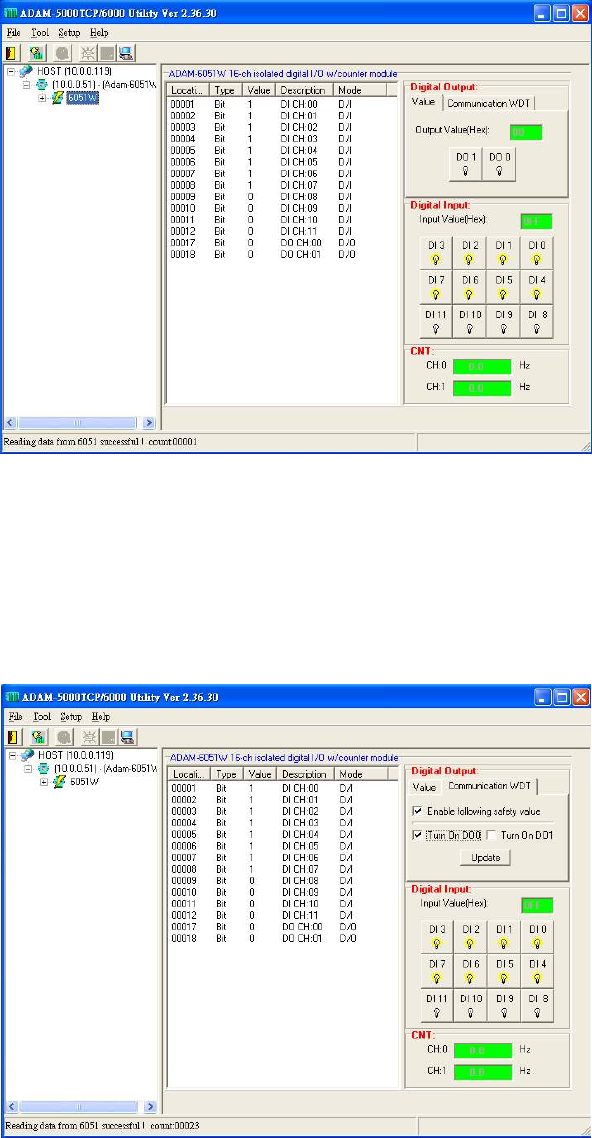Click DI 3 bulb in count:00001 window

click(x=436, y=252)
